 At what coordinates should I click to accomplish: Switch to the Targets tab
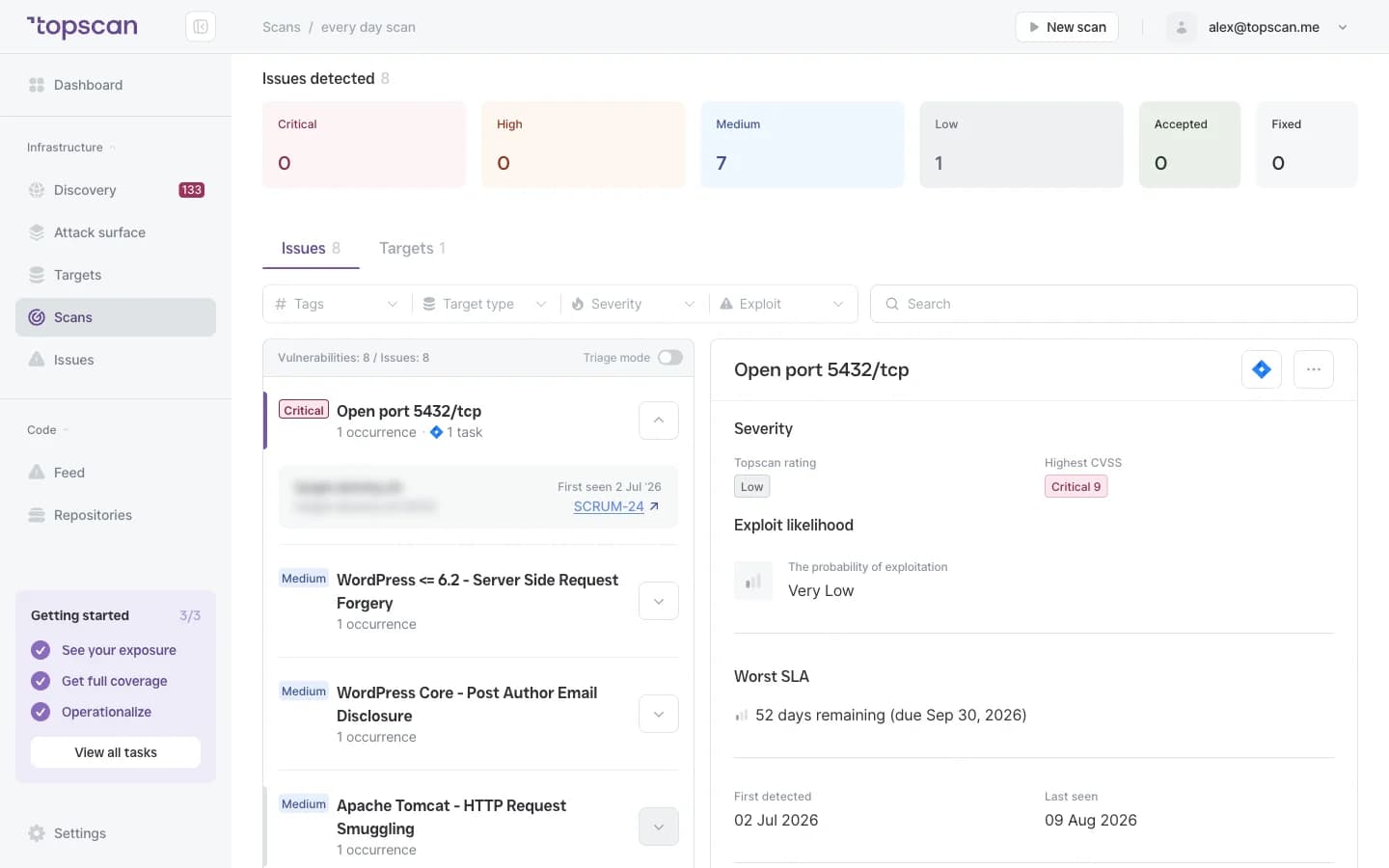pos(412,249)
